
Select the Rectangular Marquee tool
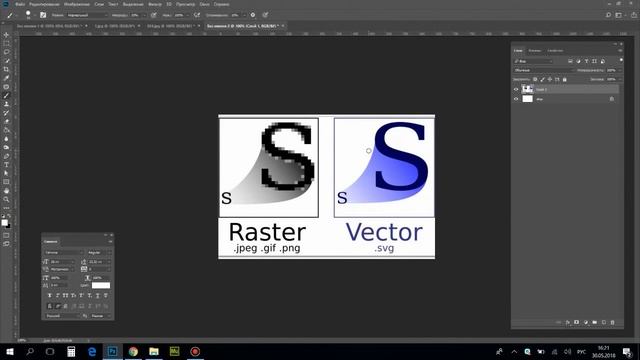[6, 44]
